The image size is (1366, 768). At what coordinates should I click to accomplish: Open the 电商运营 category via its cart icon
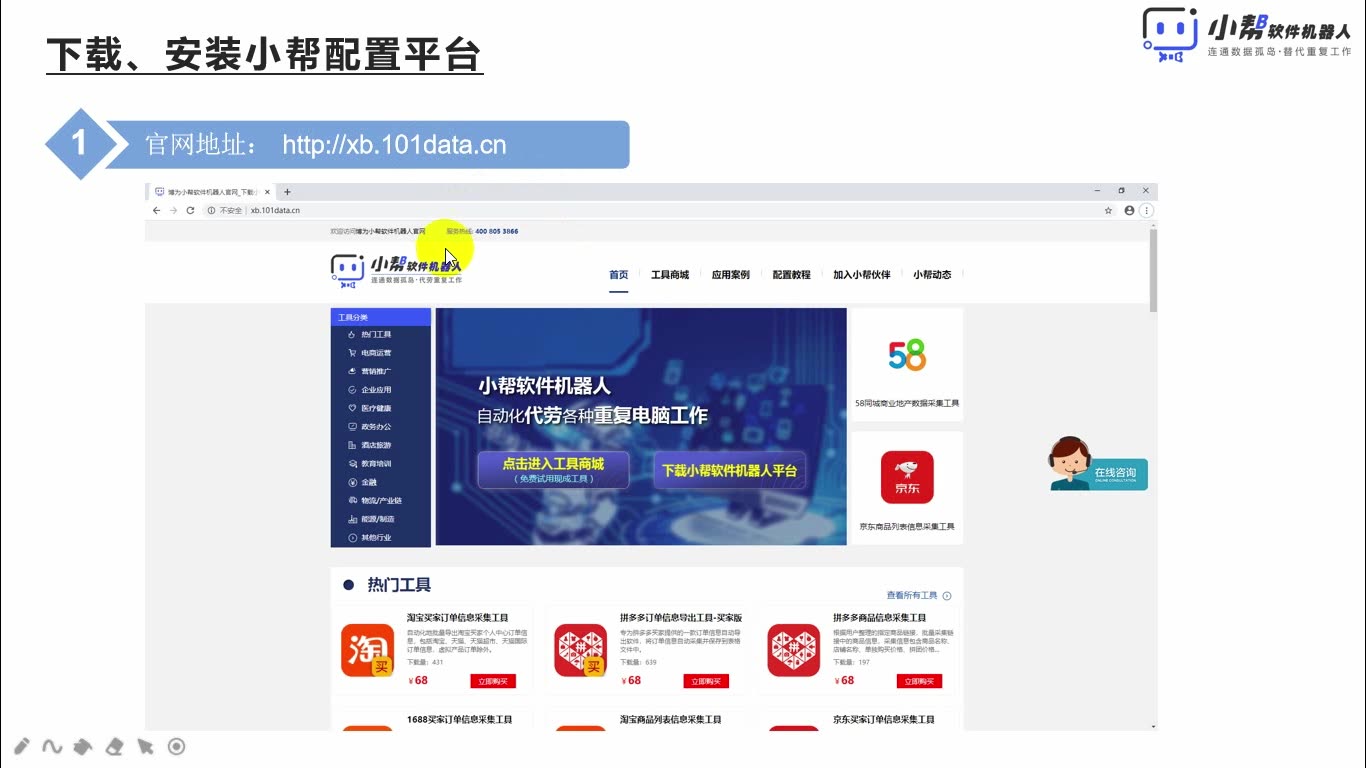(351, 351)
